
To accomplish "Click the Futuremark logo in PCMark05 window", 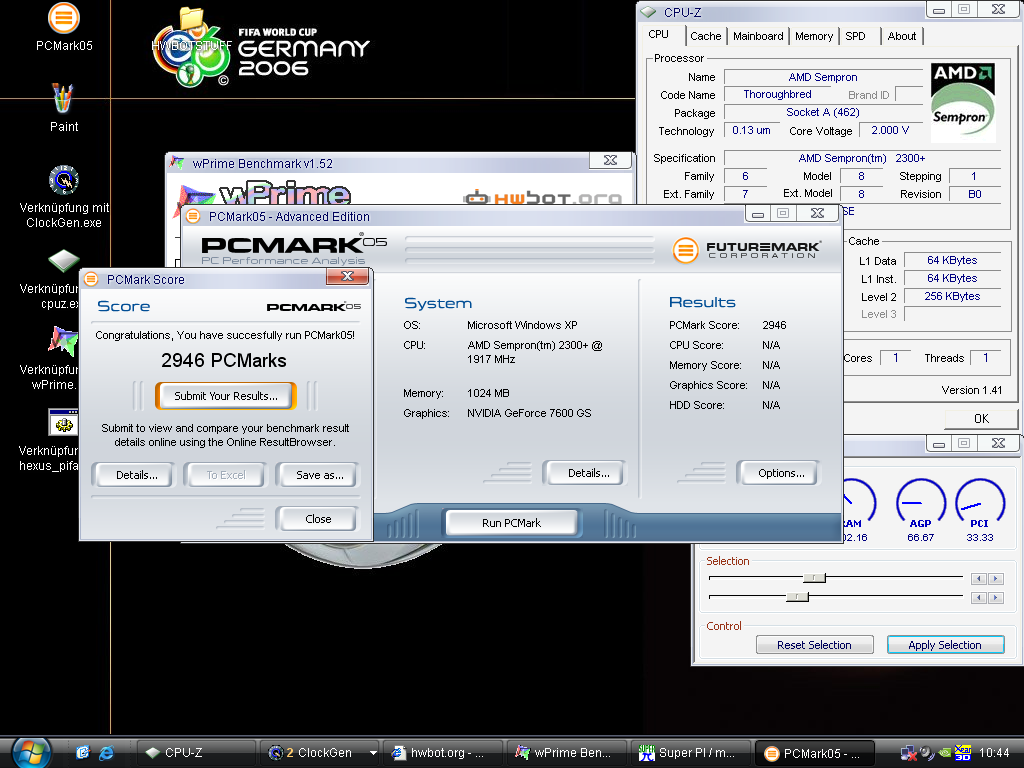I will click(x=746, y=249).
